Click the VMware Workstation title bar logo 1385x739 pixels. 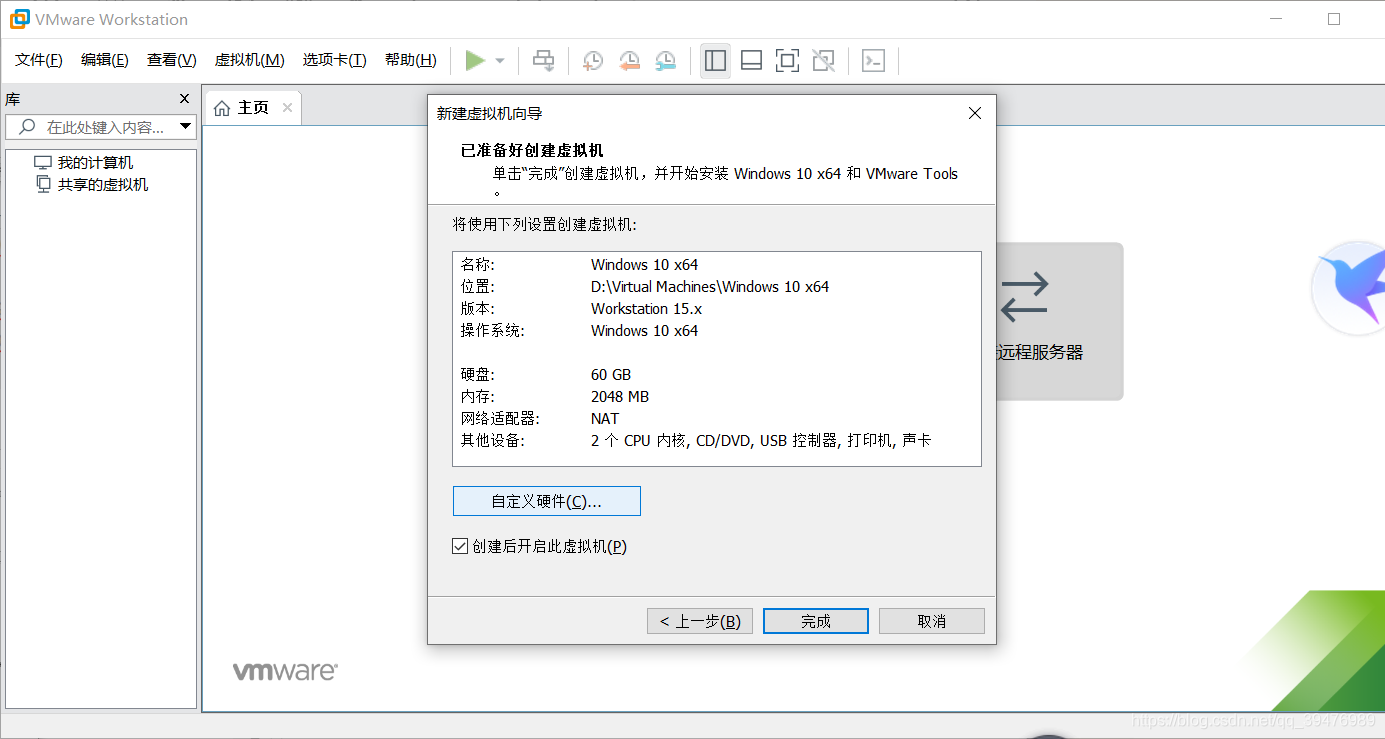pos(19,19)
